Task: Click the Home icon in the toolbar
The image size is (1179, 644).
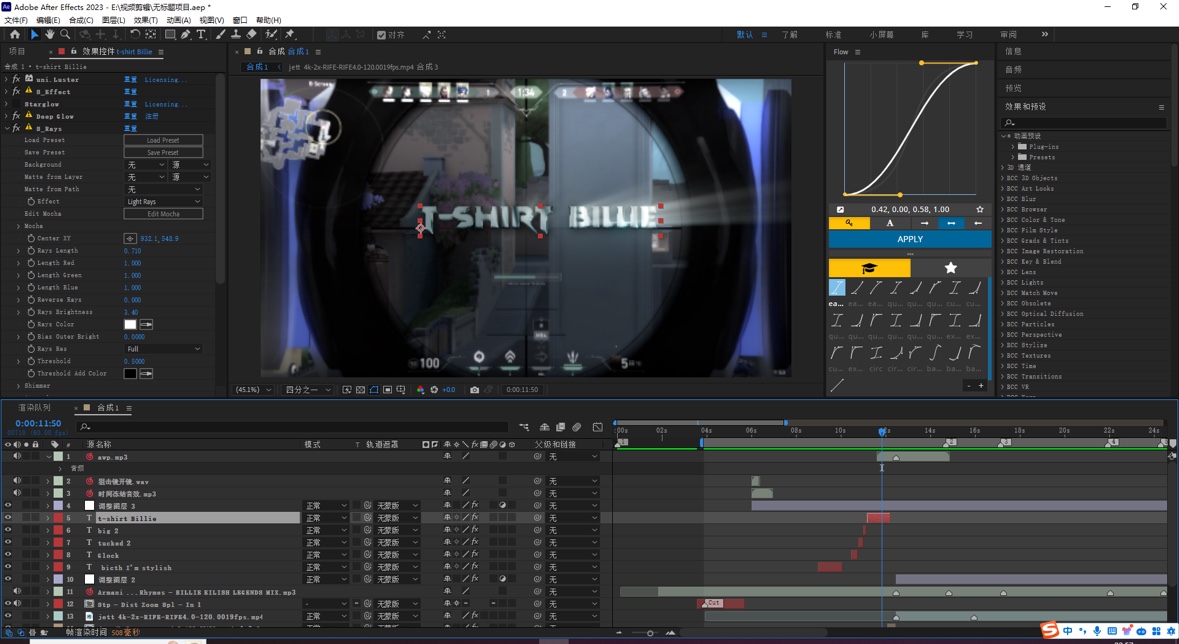Action: tap(14, 35)
